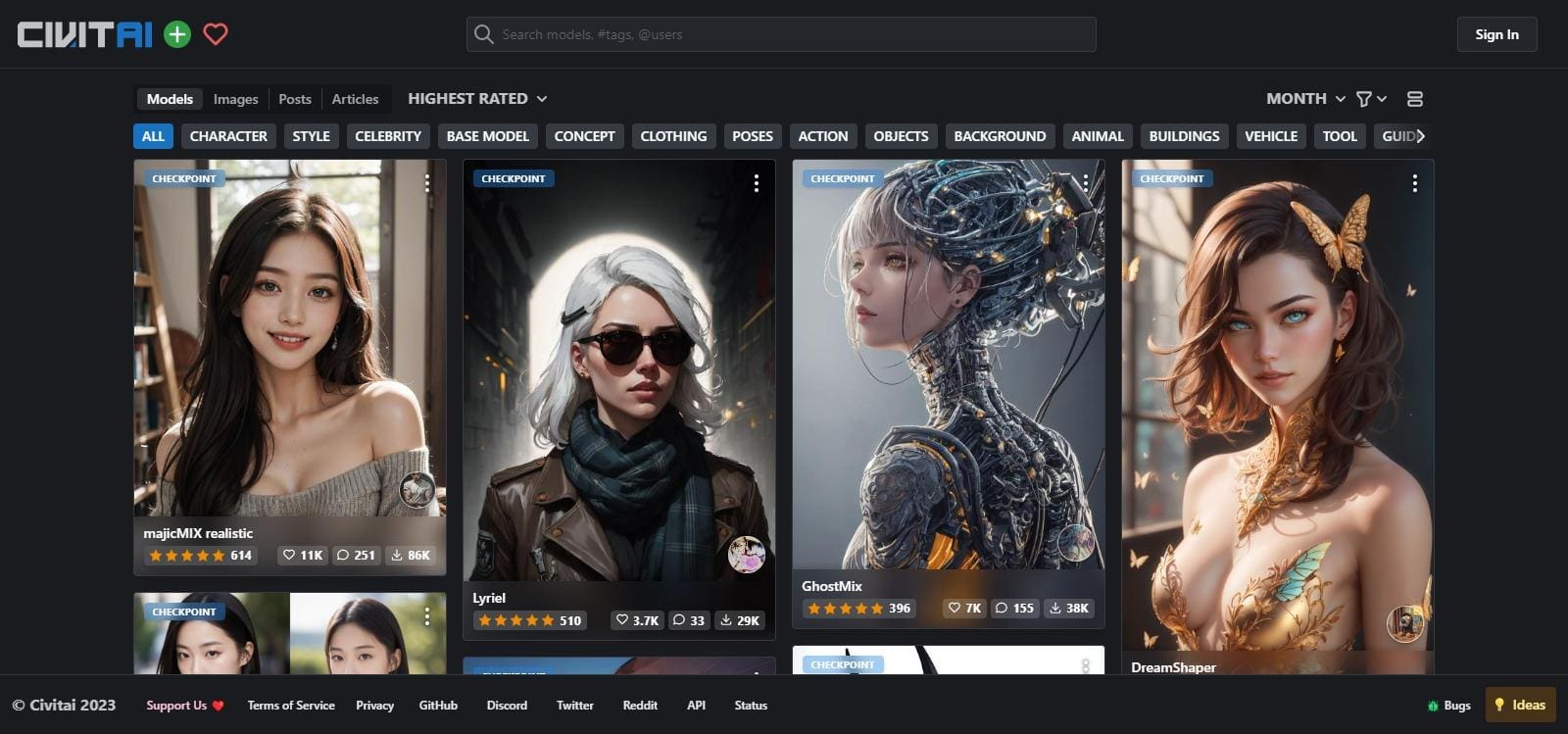
Task: Click majicMIX realistic likes count 11K
Action: point(303,555)
